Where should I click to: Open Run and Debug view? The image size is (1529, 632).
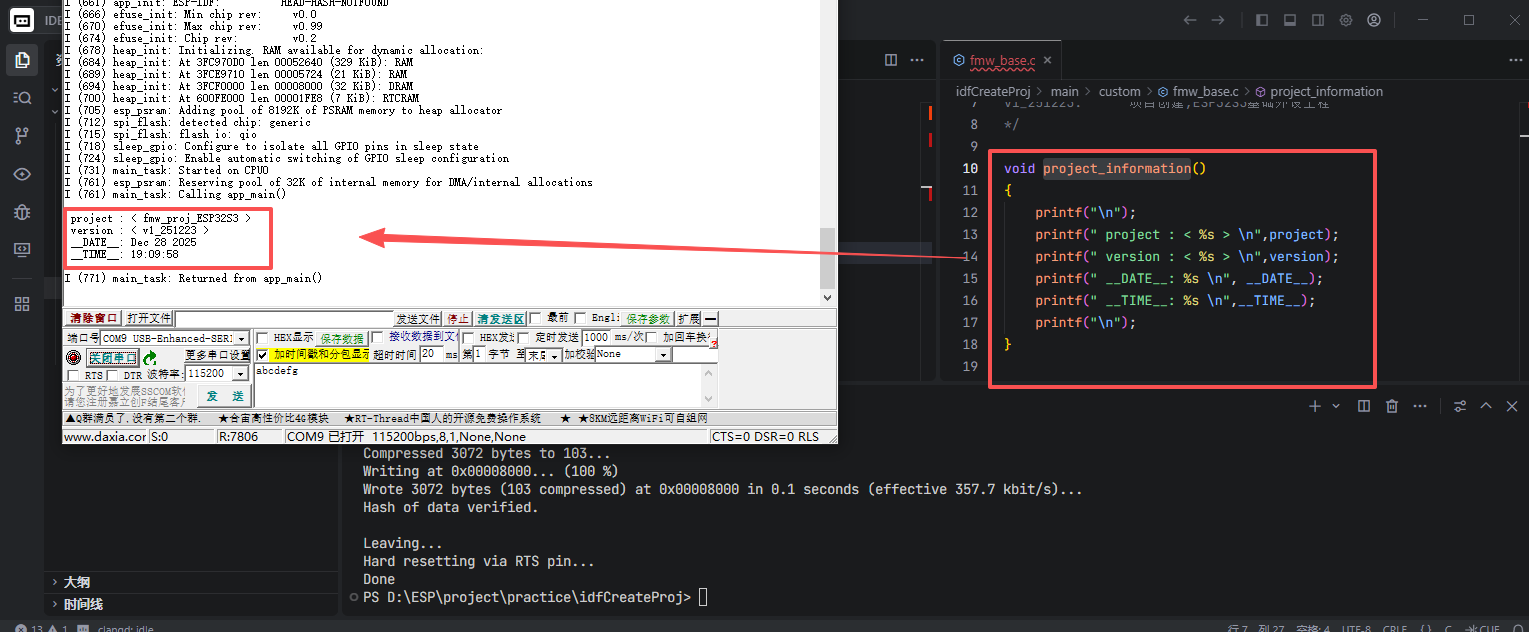point(22,212)
